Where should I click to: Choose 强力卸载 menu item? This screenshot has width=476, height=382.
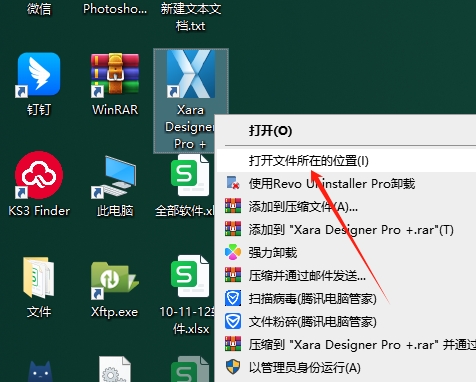coord(346,253)
